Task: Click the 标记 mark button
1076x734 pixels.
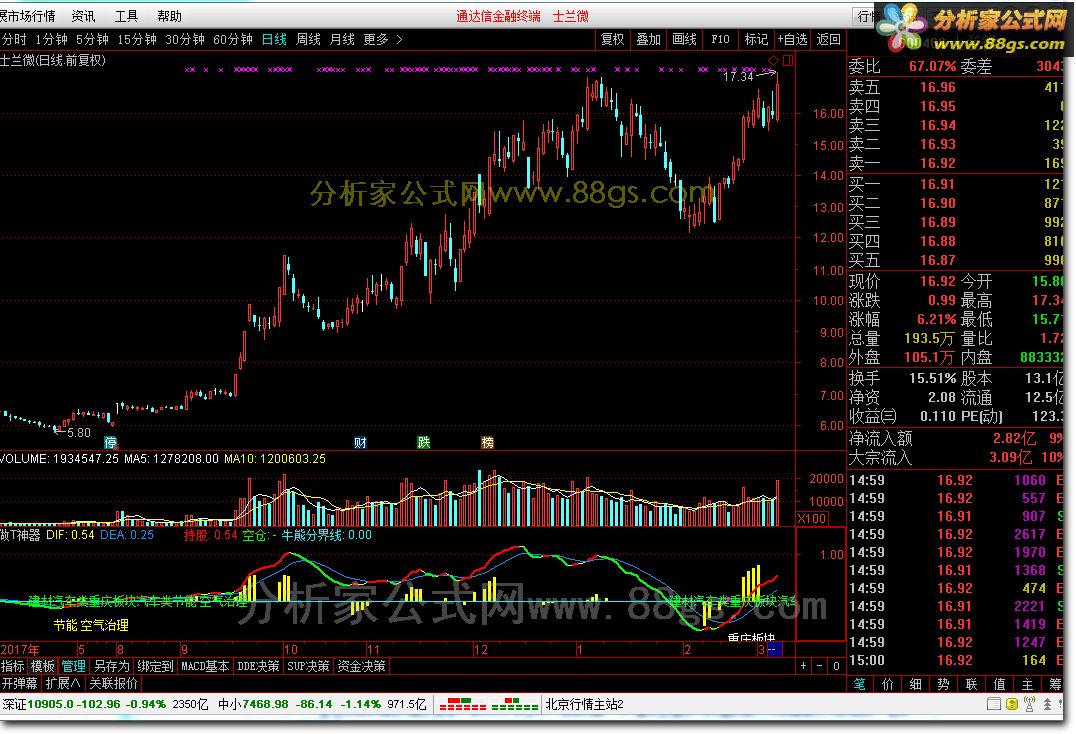Action: [x=756, y=39]
